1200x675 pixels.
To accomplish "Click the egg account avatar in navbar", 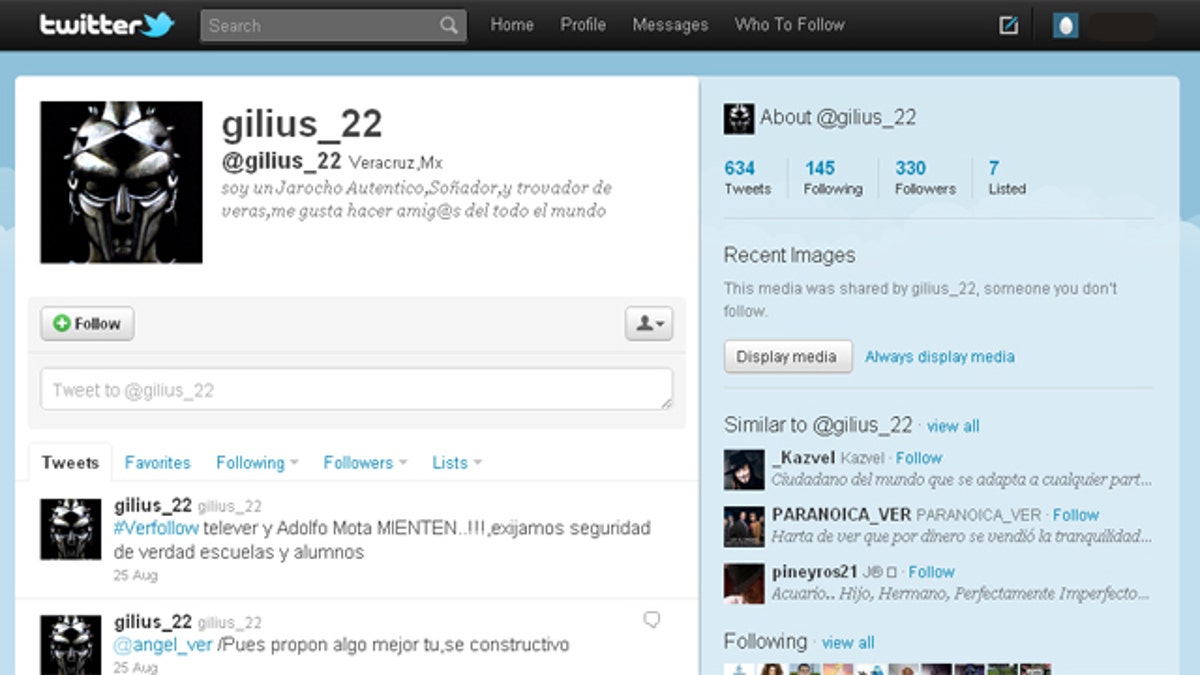I will tap(1065, 26).
